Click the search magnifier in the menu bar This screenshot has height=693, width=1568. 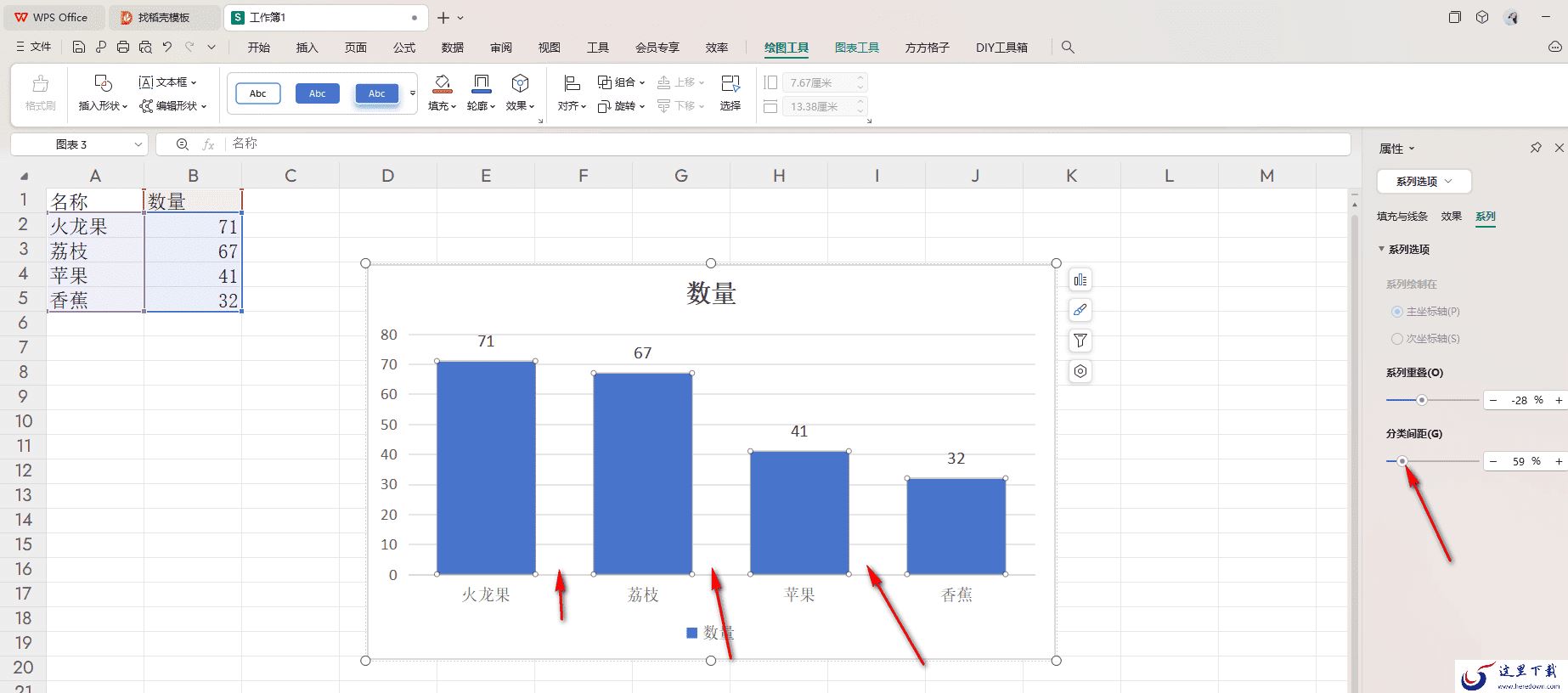(x=1068, y=48)
